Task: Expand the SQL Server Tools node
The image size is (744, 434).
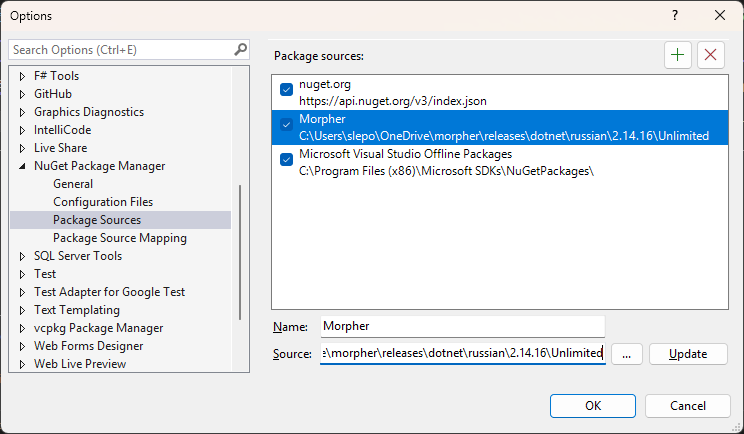Action: coord(23,256)
